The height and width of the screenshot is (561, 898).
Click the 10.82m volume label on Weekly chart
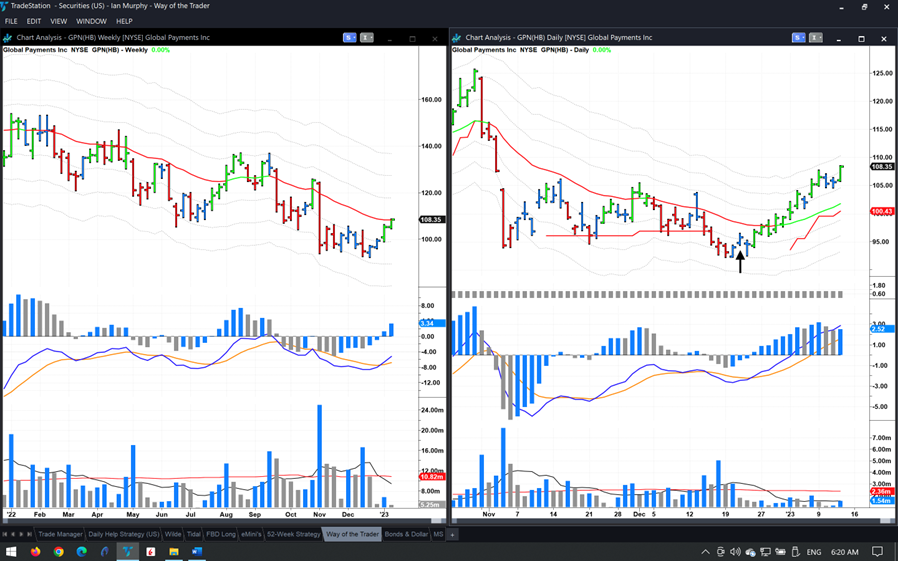[431, 477]
